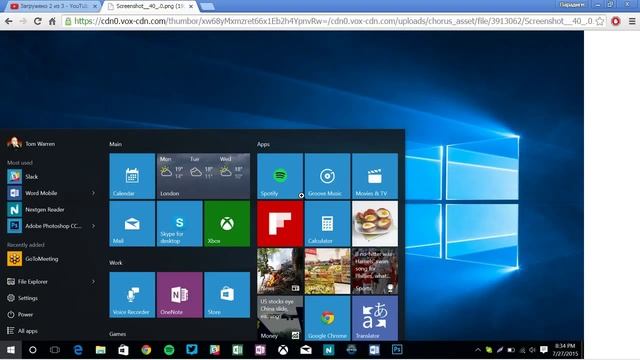640x360 pixels.
Task: Open the Twitter icon on the taskbar
Action: [191, 350]
